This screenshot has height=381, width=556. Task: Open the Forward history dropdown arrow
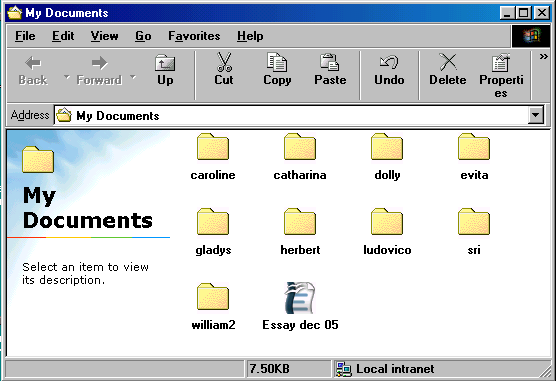click(133, 77)
